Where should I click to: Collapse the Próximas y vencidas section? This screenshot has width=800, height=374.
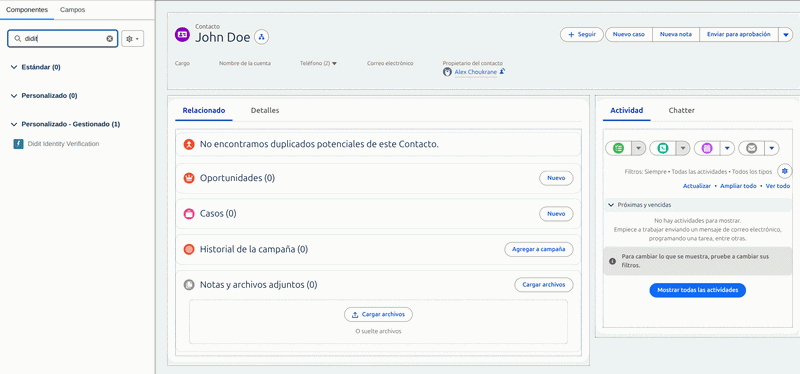pyautogui.click(x=611, y=205)
